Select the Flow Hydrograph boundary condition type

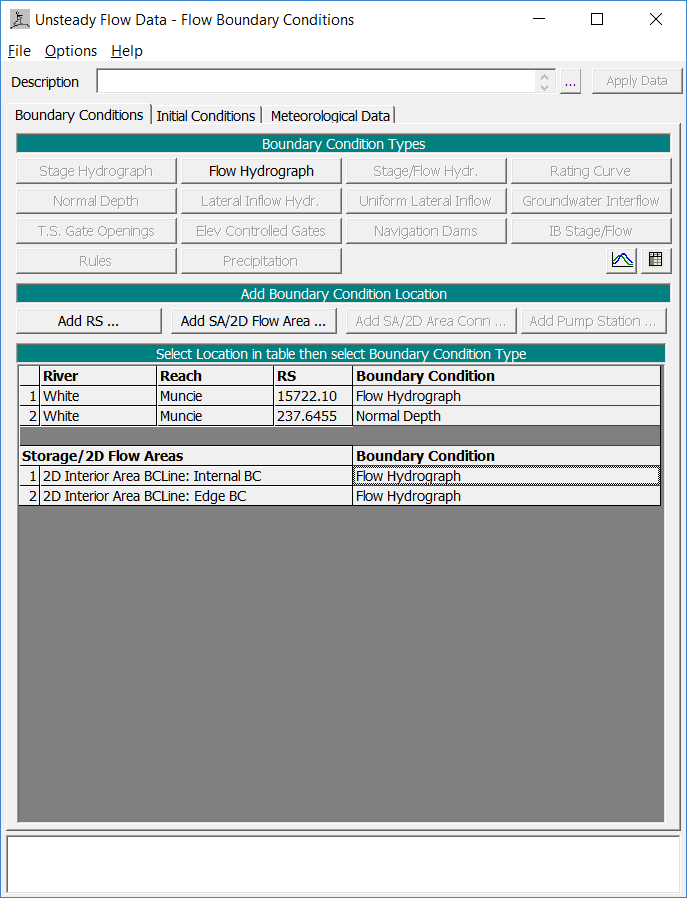point(261,171)
